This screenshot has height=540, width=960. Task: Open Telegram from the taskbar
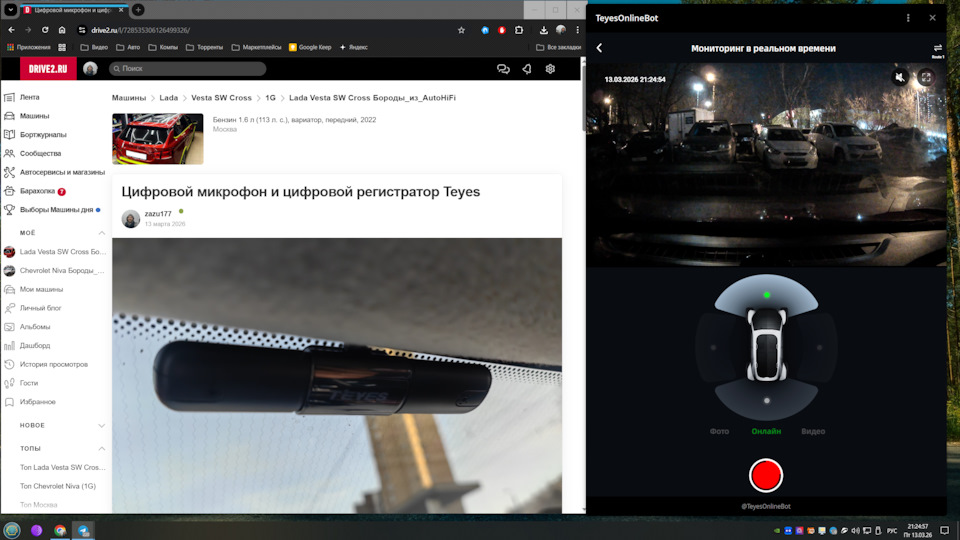(83, 530)
